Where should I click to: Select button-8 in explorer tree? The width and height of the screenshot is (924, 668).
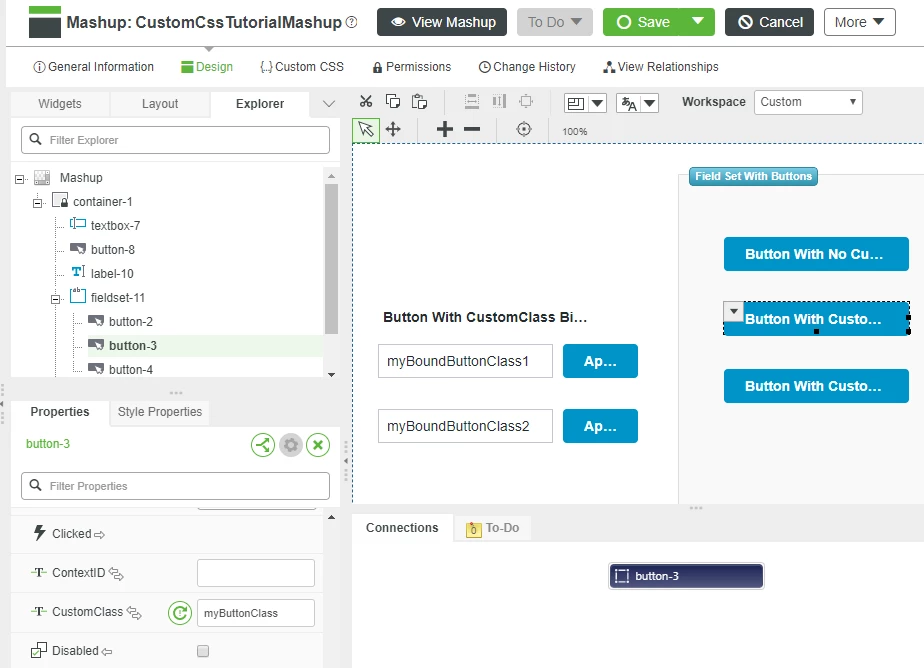tap(113, 250)
